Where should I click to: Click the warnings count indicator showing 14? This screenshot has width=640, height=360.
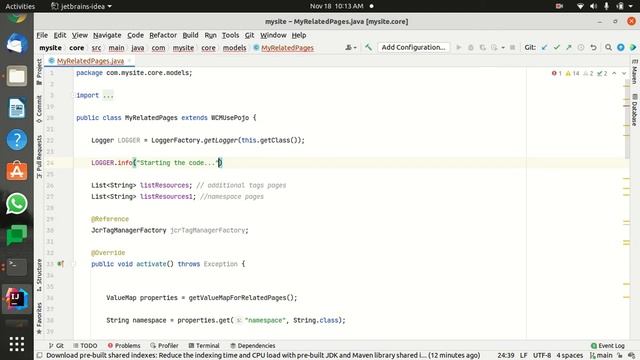[x=572, y=73]
